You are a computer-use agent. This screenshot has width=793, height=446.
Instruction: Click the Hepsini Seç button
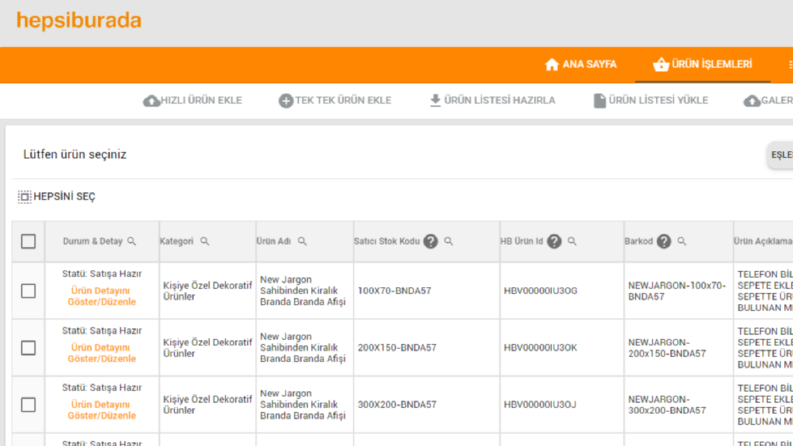click(x=57, y=197)
